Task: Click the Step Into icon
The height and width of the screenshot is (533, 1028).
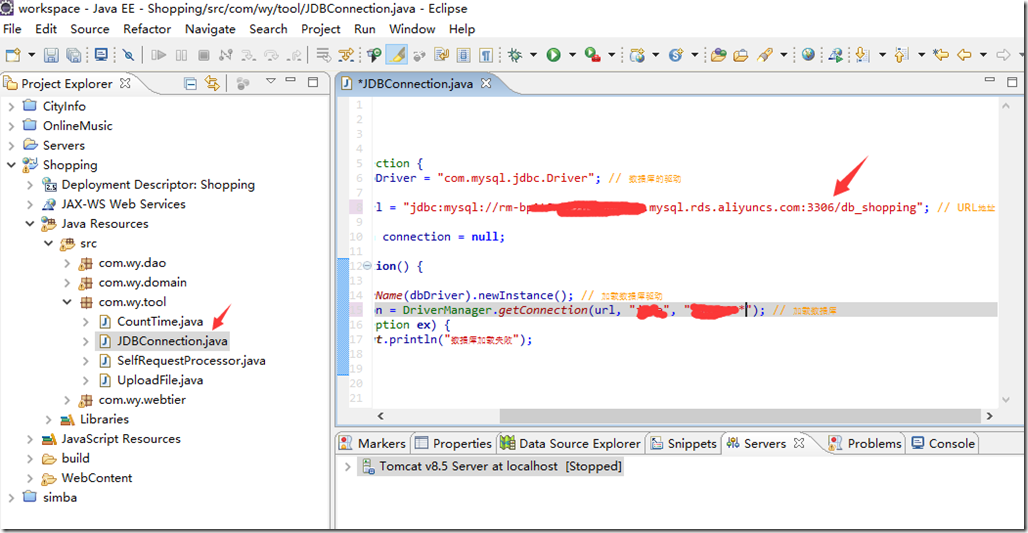Action: click(x=248, y=55)
